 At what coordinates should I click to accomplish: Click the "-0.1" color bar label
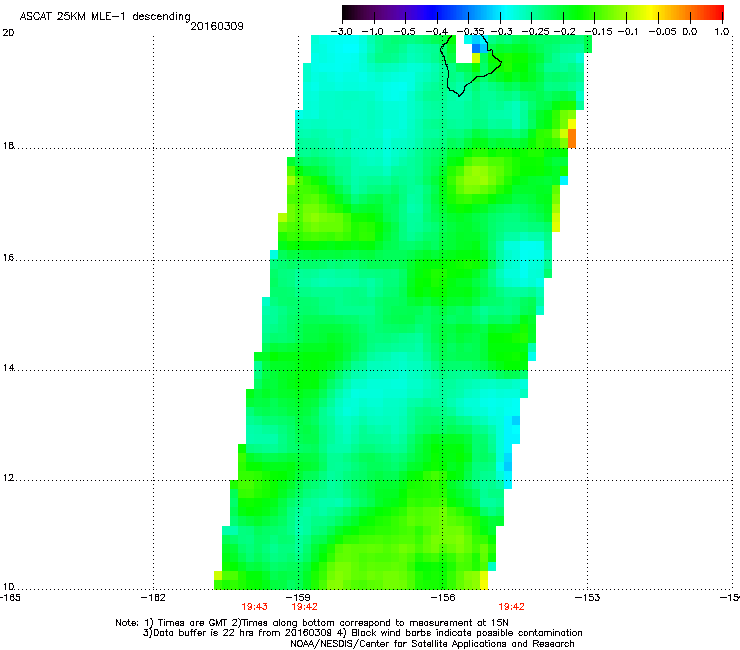click(x=627, y=32)
